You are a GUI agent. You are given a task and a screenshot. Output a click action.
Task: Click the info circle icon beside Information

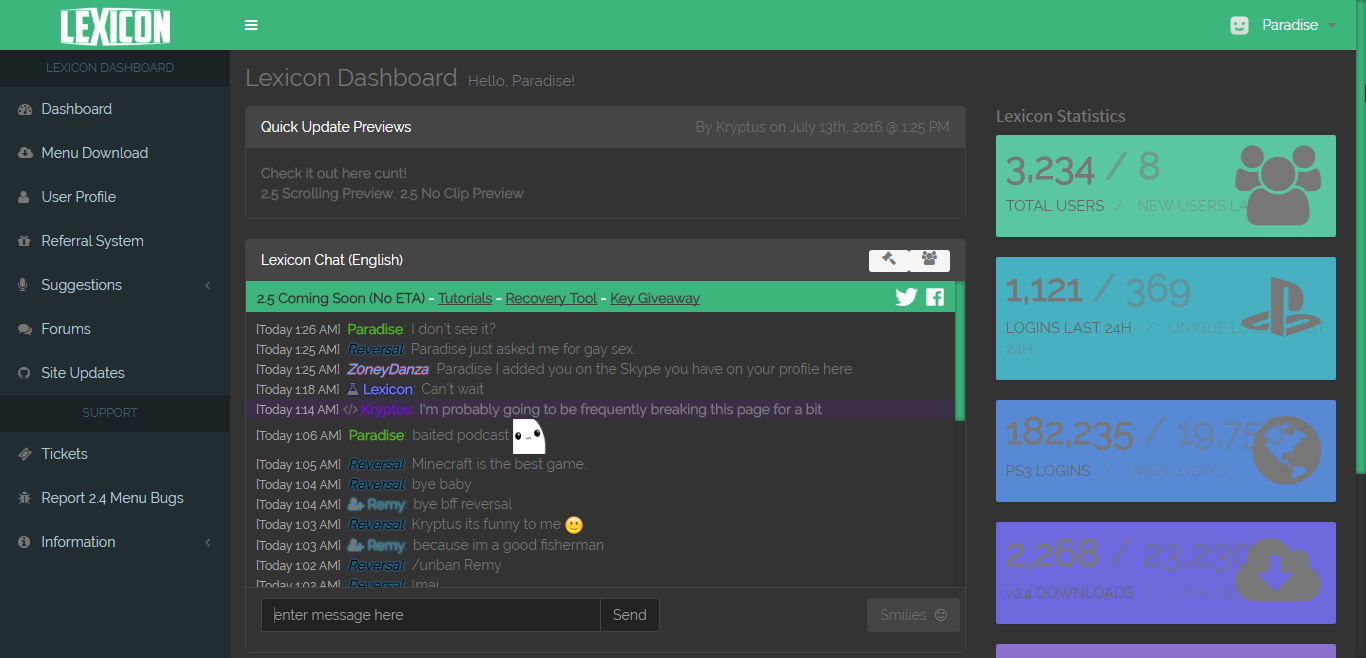pyautogui.click(x=24, y=542)
